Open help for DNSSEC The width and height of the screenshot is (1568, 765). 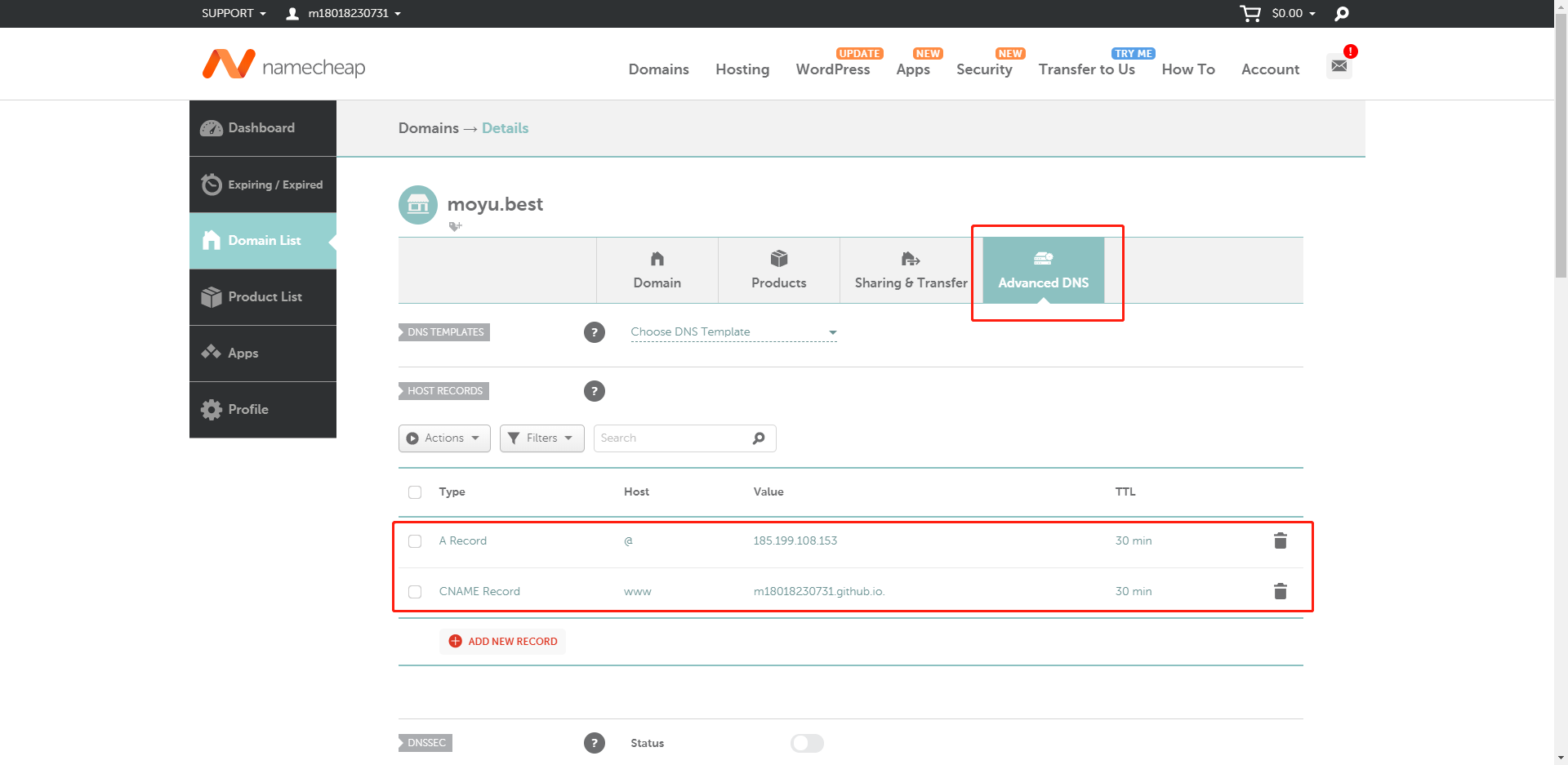coord(595,743)
